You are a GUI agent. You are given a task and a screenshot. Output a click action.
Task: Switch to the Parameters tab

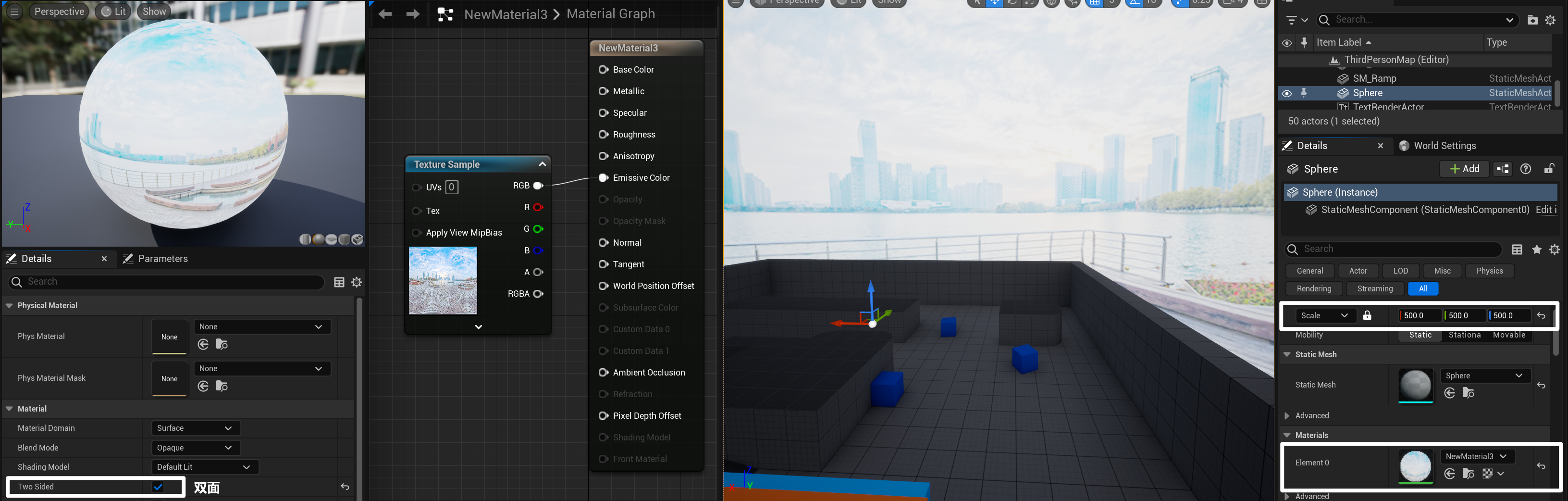tap(155, 259)
